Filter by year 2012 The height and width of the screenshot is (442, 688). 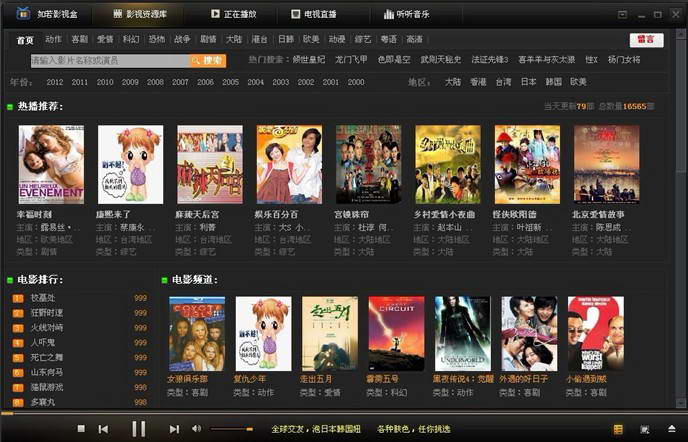pos(55,82)
